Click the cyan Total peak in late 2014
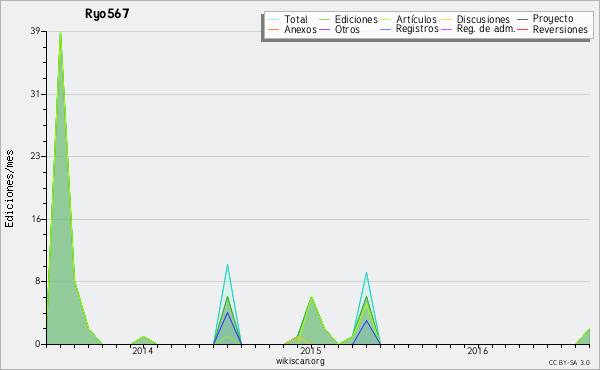This screenshot has height=370, width=600. 227,265
